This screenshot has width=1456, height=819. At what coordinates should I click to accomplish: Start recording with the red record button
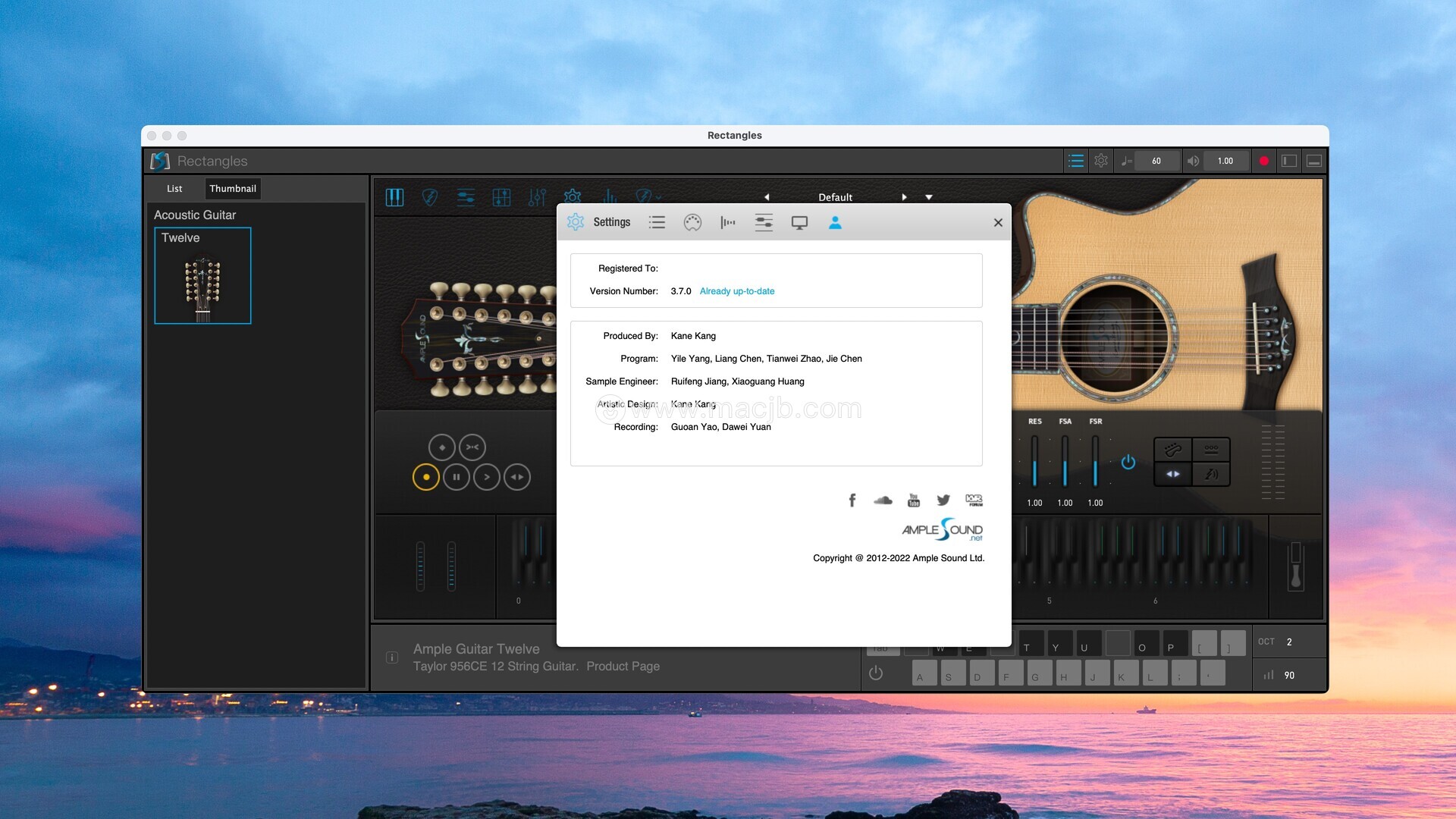pyautogui.click(x=1263, y=161)
